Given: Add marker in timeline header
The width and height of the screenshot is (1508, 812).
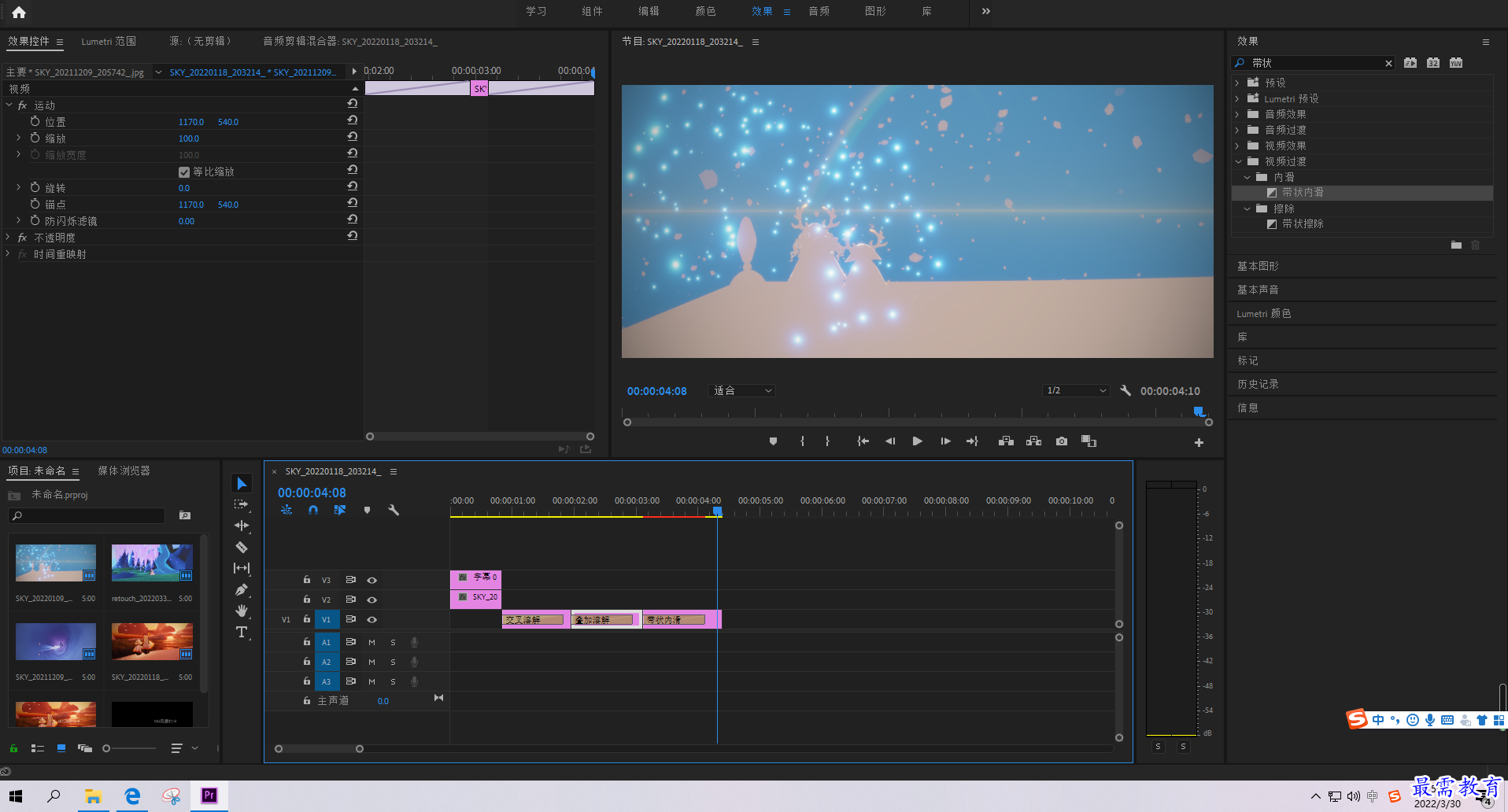Looking at the screenshot, I should (x=367, y=510).
